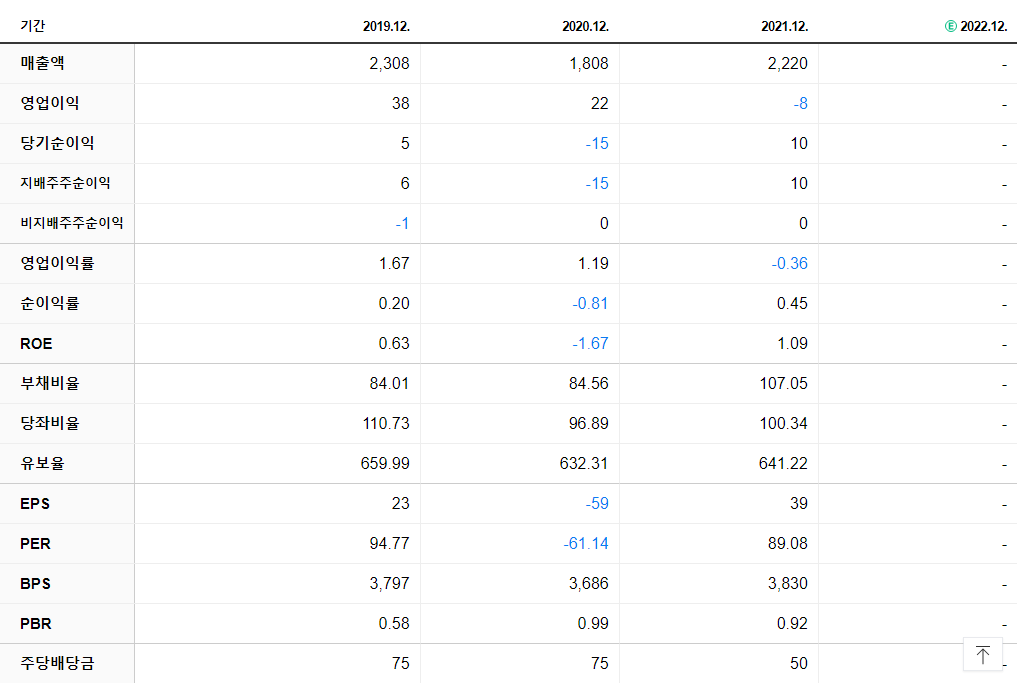Click the quick ratio value 96.89
The width and height of the screenshot is (1017, 683).
(588, 424)
